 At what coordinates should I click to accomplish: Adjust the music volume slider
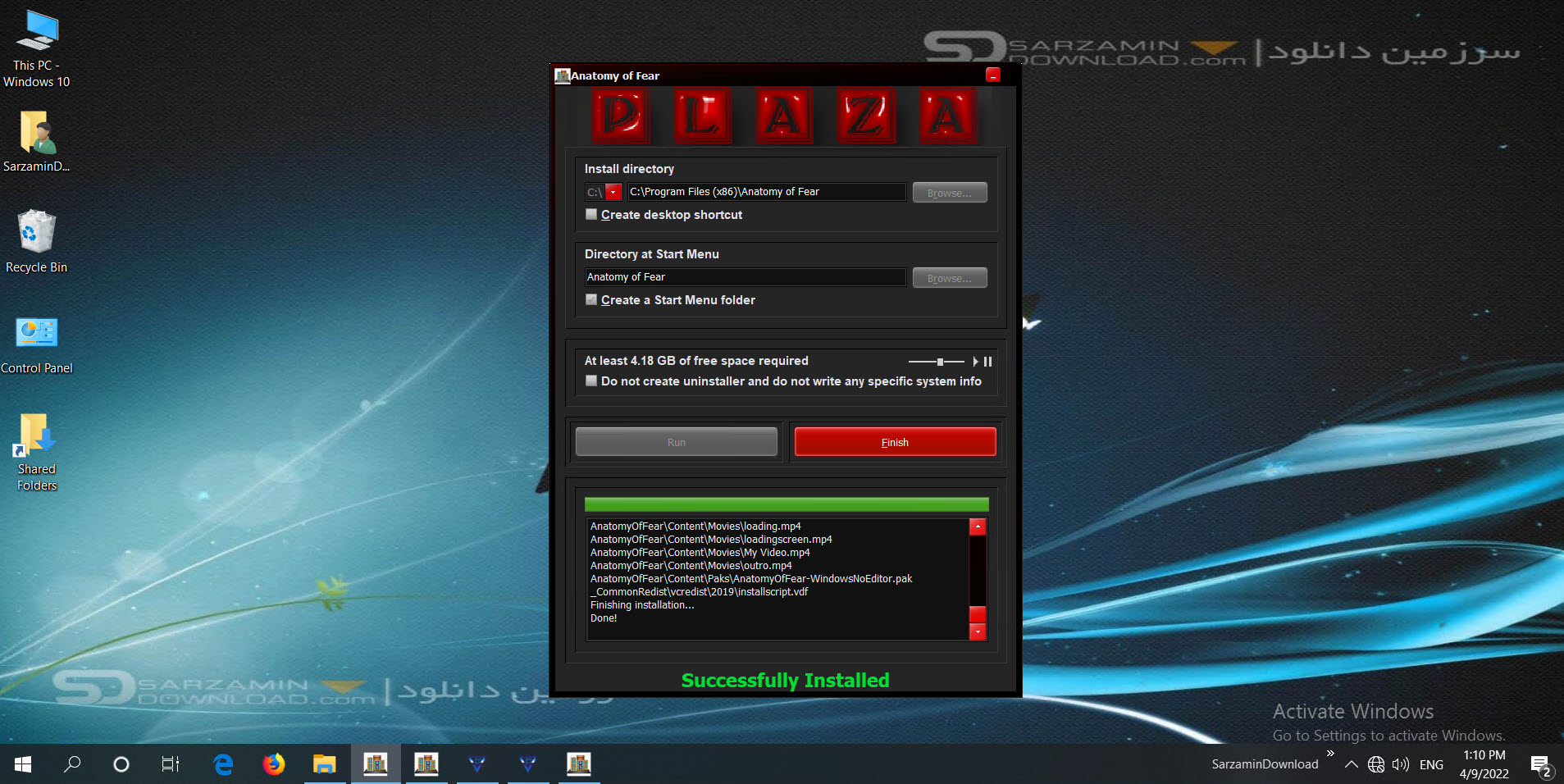(937, 362)
